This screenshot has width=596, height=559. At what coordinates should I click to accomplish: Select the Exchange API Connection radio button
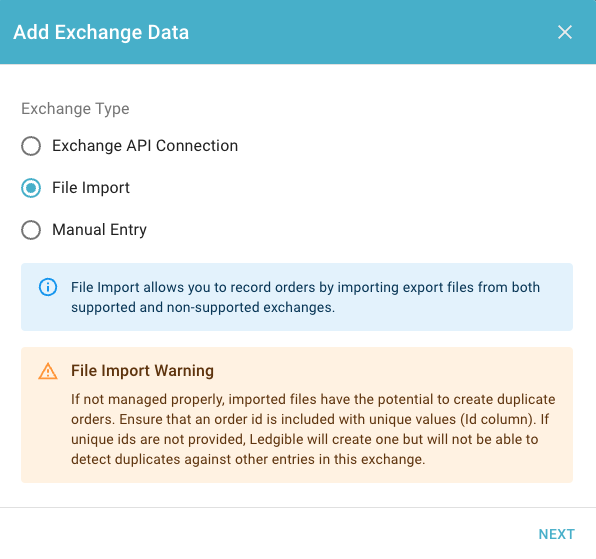[x=31, y=146]
